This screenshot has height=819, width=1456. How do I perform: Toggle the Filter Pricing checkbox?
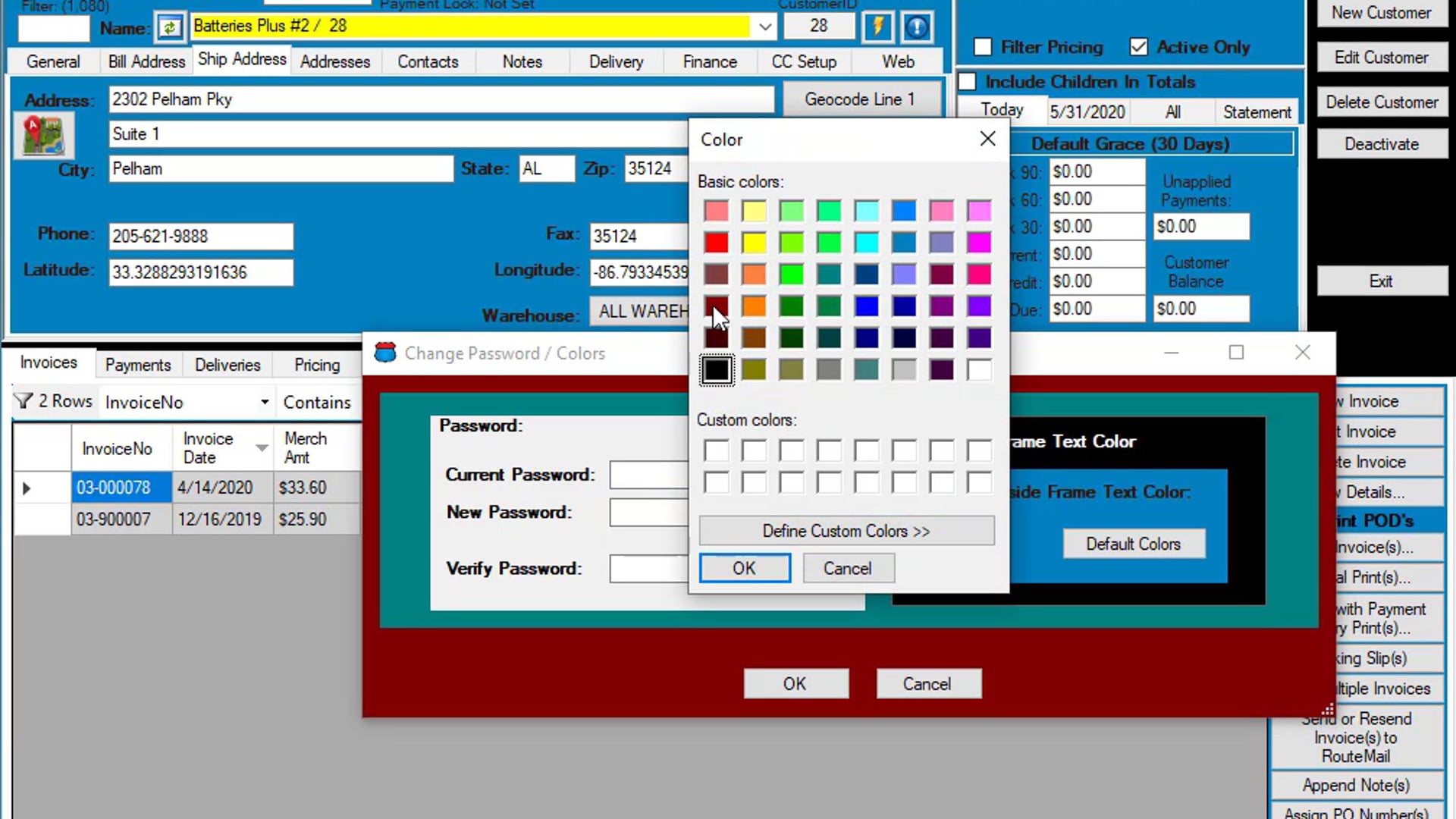click(x=983, y=47)
